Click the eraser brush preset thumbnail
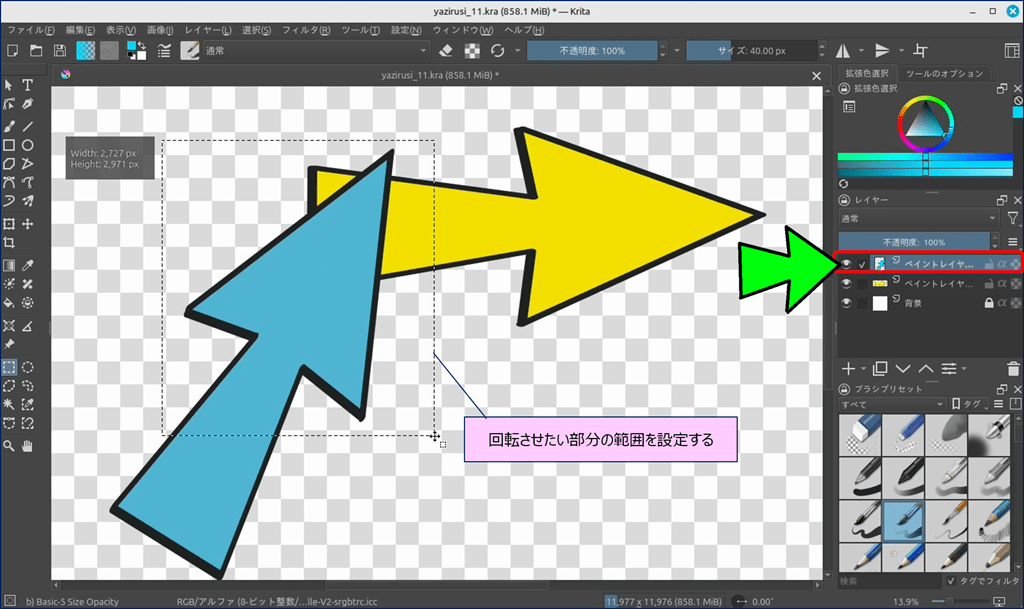This screenshot has height=609, width=1024. pos(859,434)
